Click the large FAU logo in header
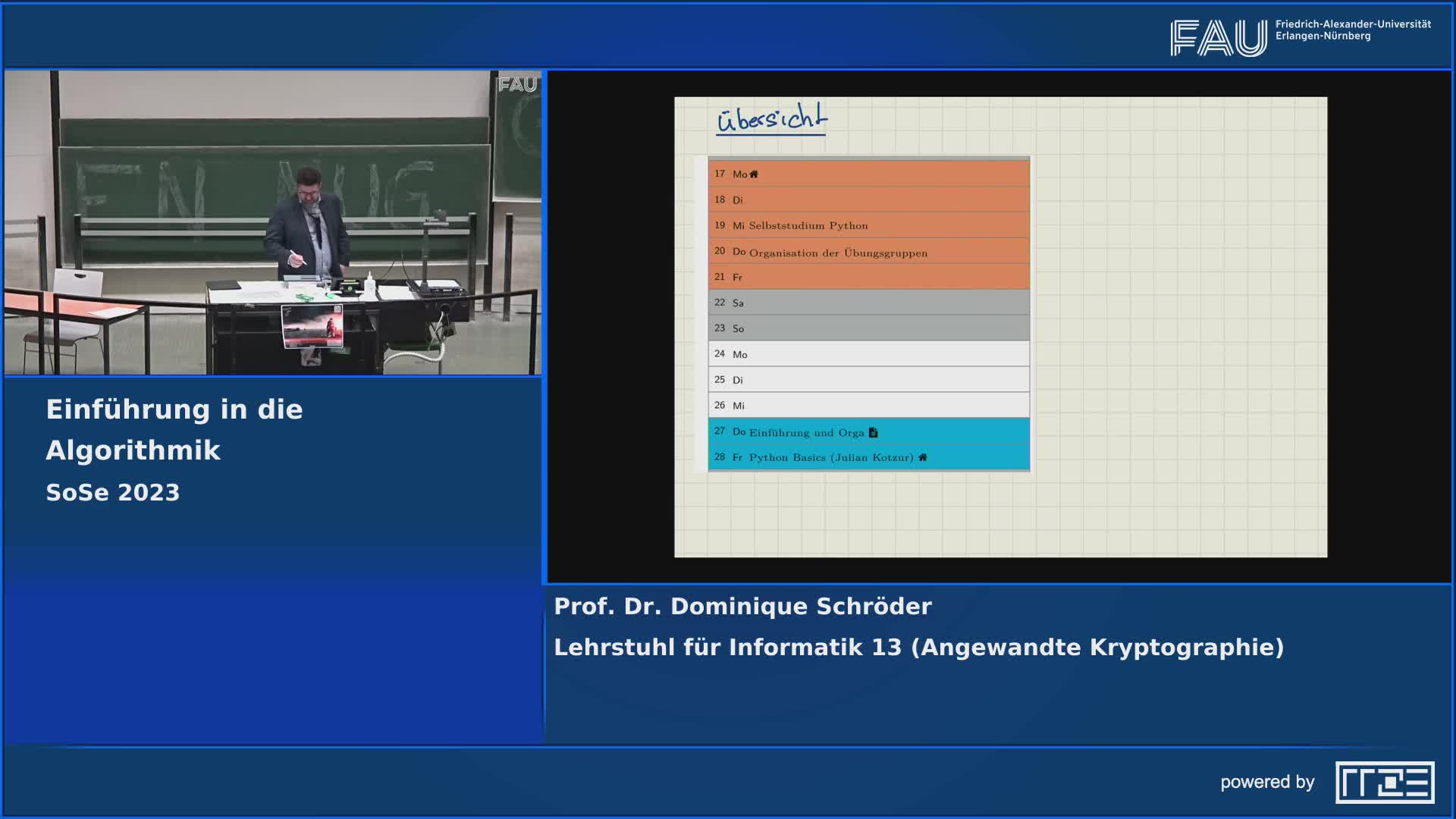The width and height of the screenshot is (1456, 819). pos(1218,38)
